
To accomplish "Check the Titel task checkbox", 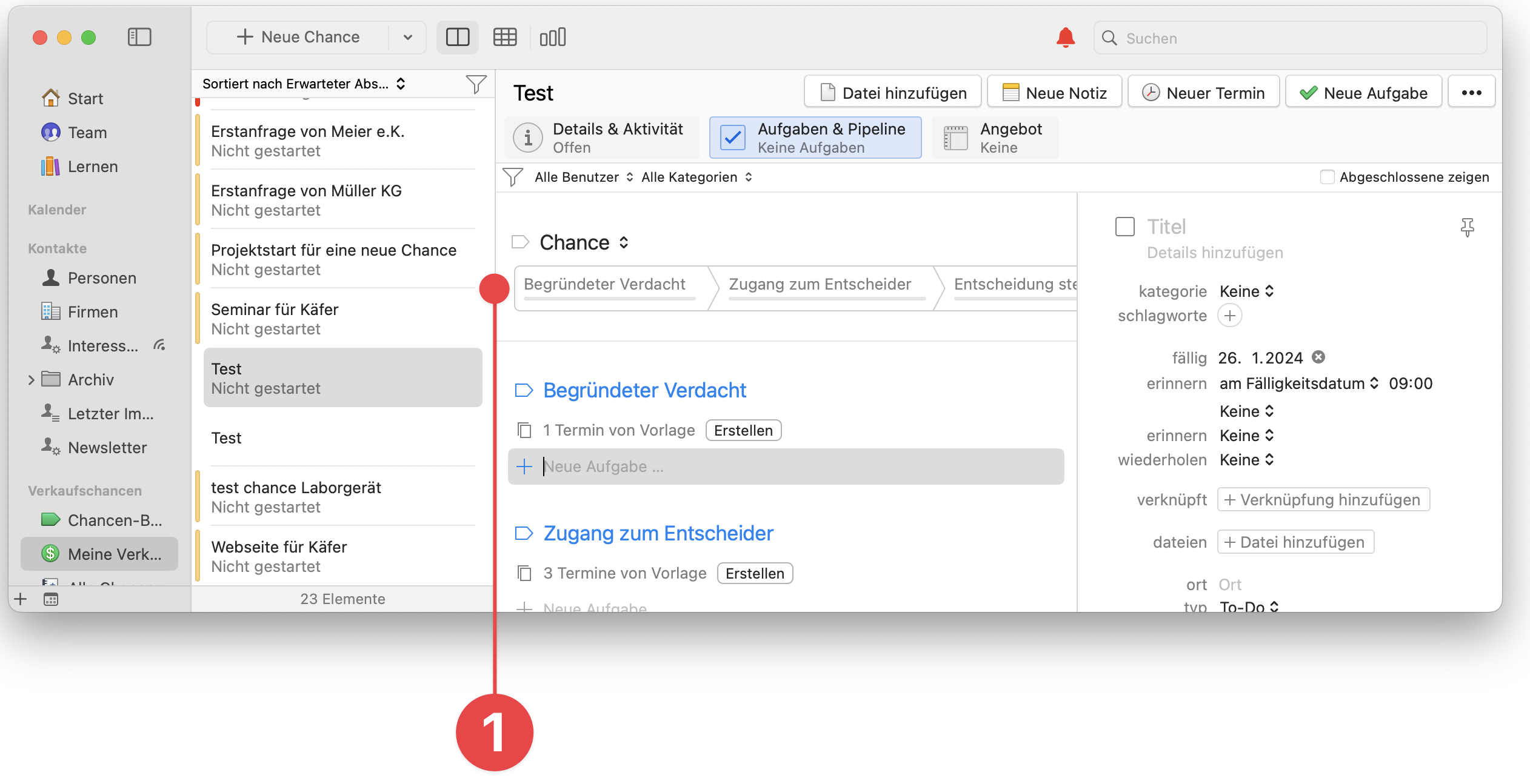I will point(1125,227).
